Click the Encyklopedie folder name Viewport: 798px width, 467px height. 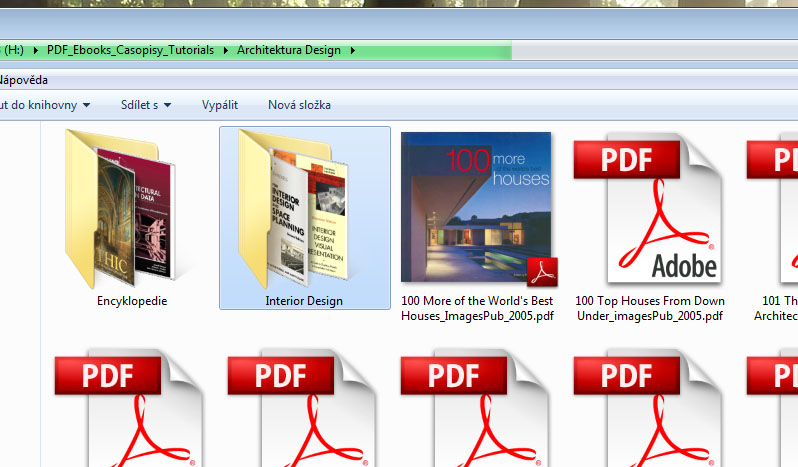tap(132, 301)
